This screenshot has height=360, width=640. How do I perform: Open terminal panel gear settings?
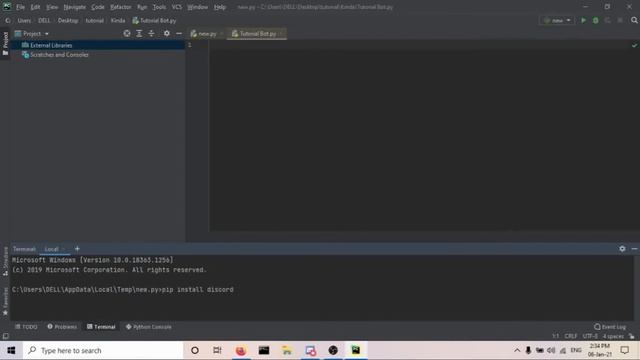pyautogui.click(x=622, y=249)
